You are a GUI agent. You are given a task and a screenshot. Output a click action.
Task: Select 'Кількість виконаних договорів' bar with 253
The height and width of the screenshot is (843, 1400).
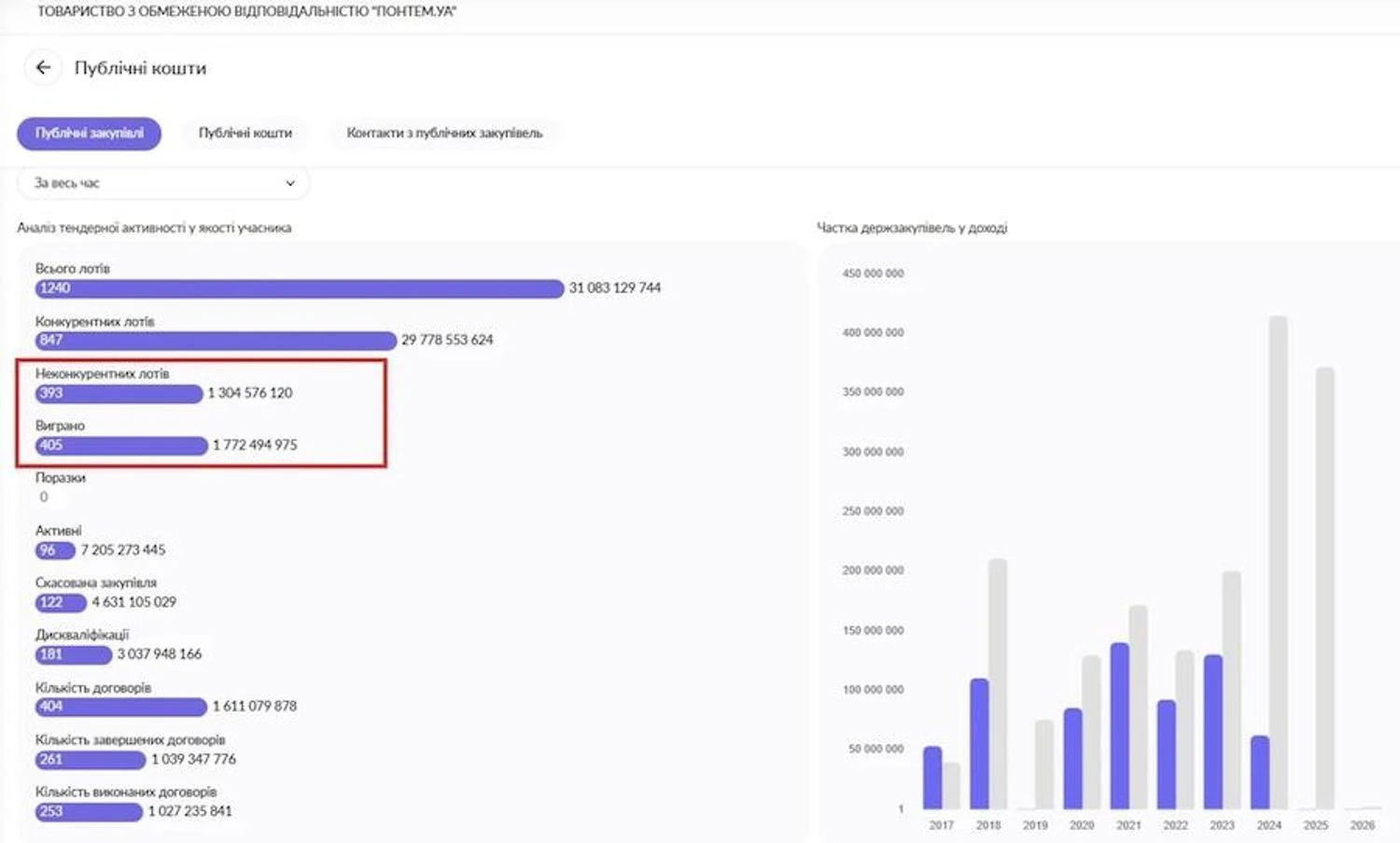89,811
